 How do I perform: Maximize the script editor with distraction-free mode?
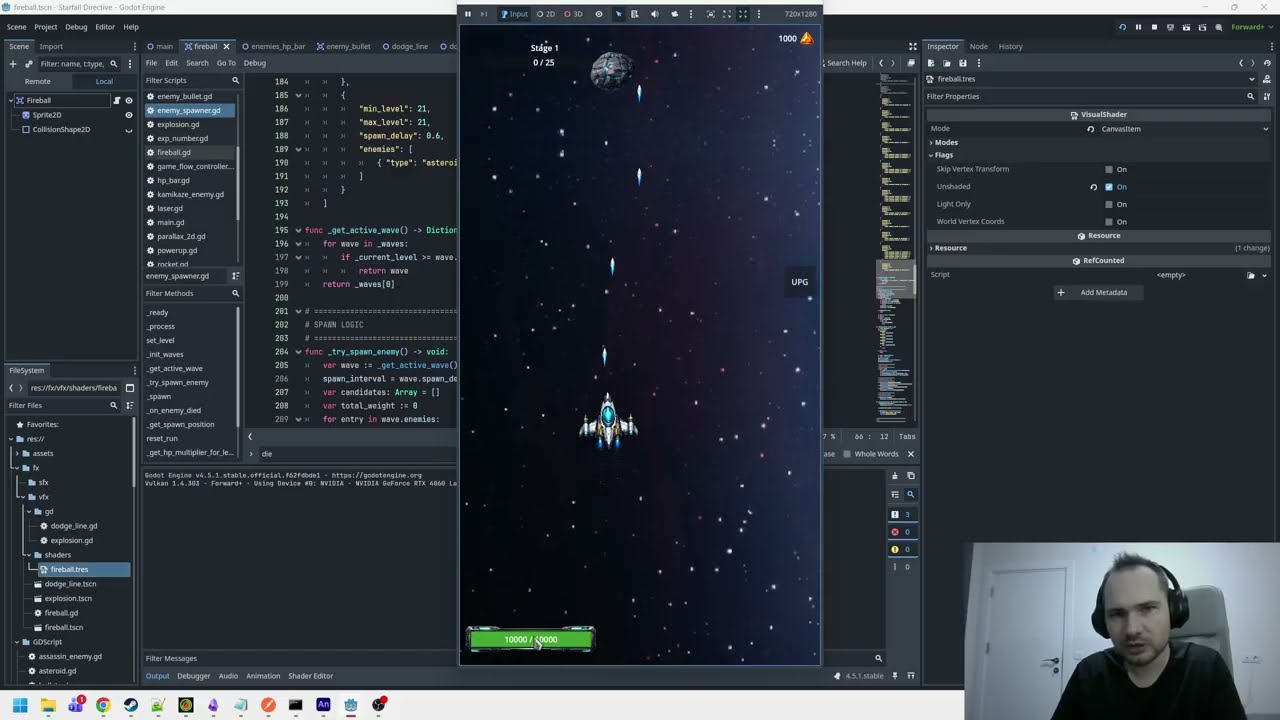(x=912, y=46)
